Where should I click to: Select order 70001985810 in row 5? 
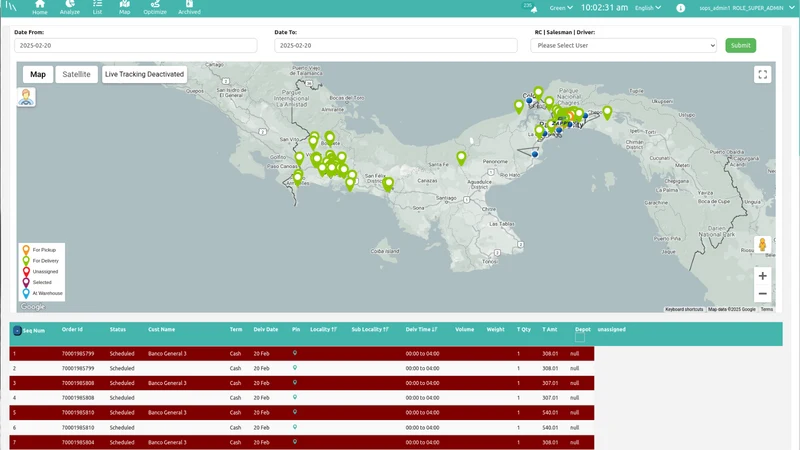78,413
